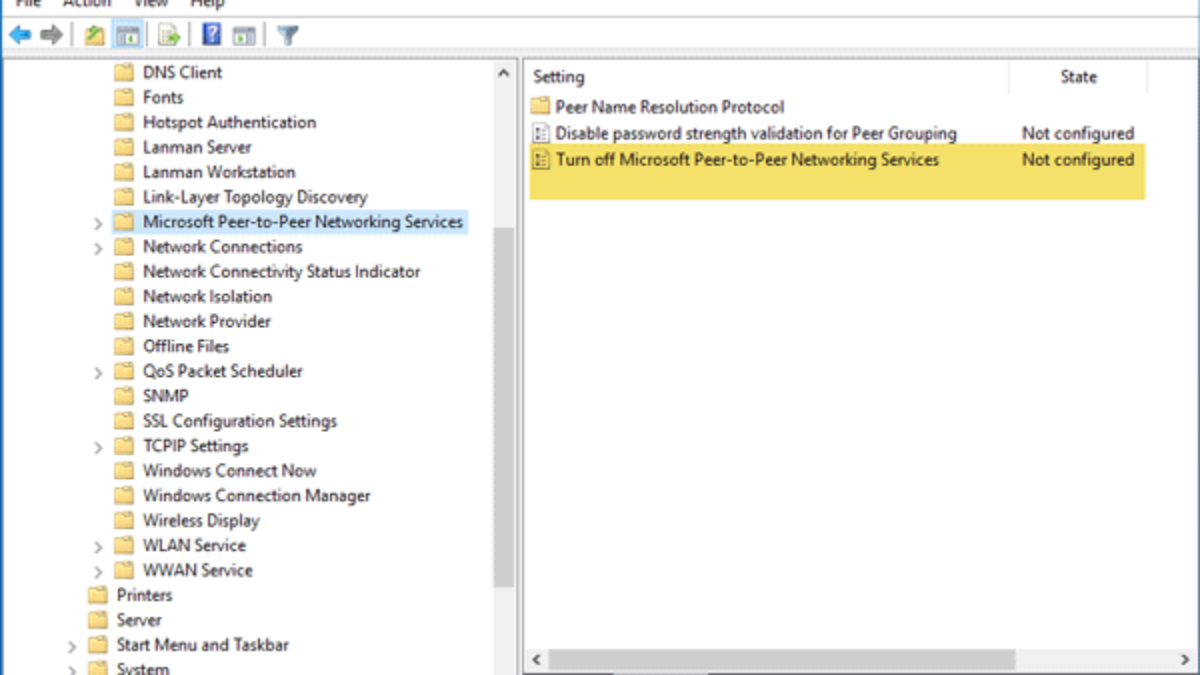This screenshot has width=1200, height=675.
Task: Expand the TCPIP Settings tree node
Action: point(98,447)
